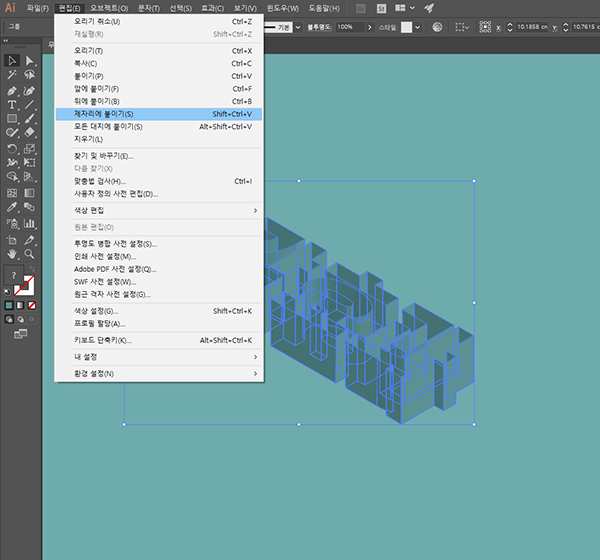Screen dimensions: 600x560
Task: Select the Paintbrush tool
Action: click(29, 119)
